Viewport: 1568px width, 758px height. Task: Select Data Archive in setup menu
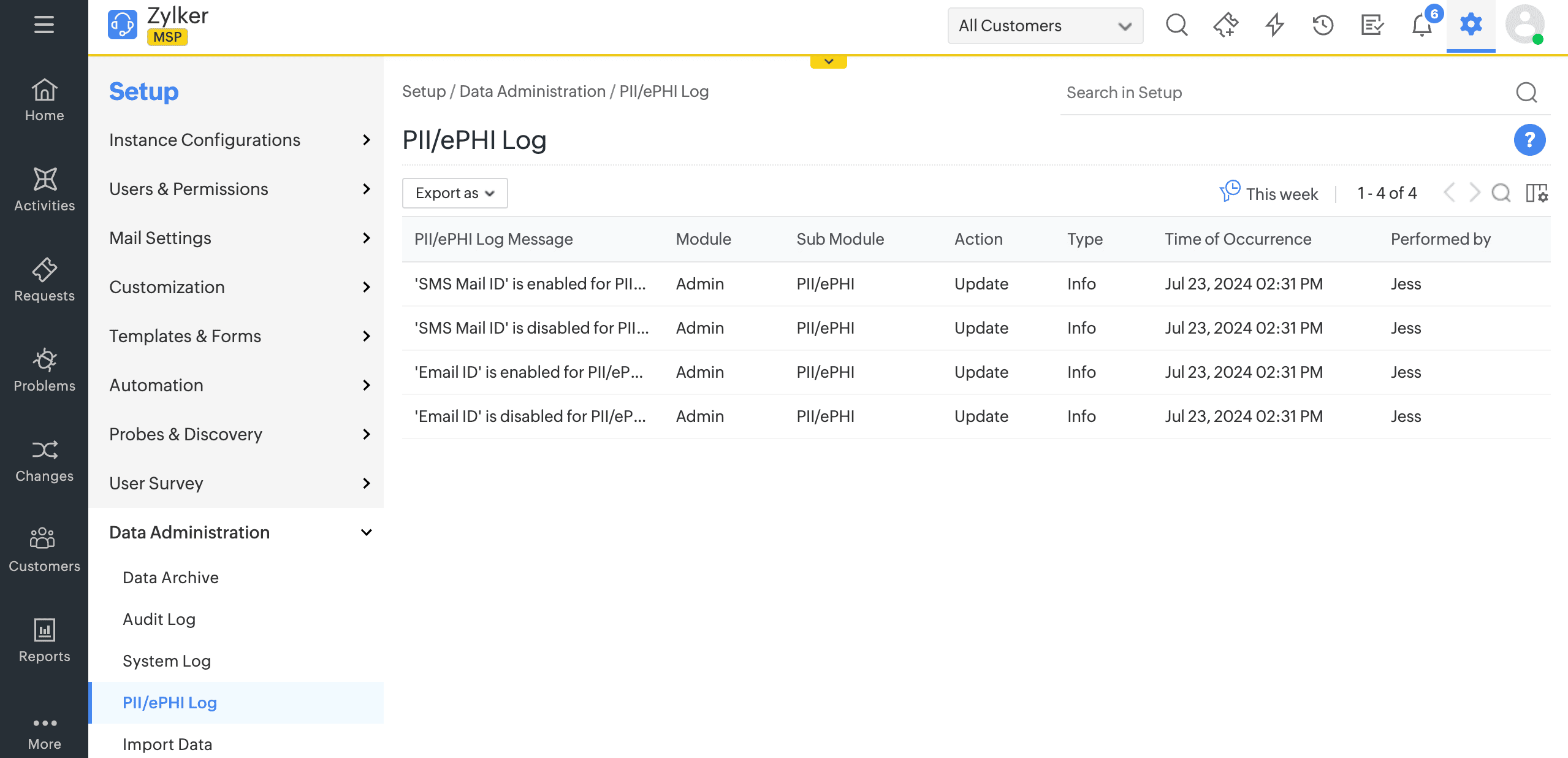(x=170, y=578)
